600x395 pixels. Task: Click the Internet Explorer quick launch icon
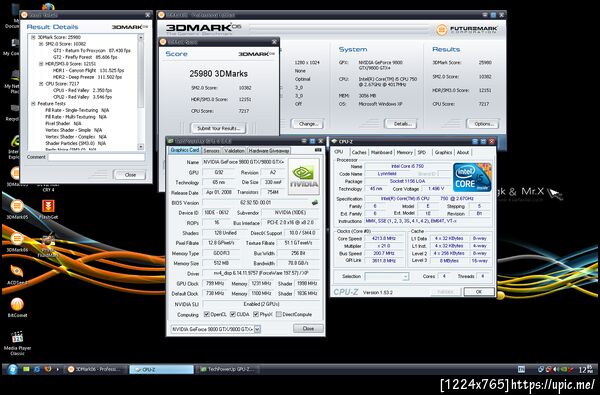tap(37, 369)
